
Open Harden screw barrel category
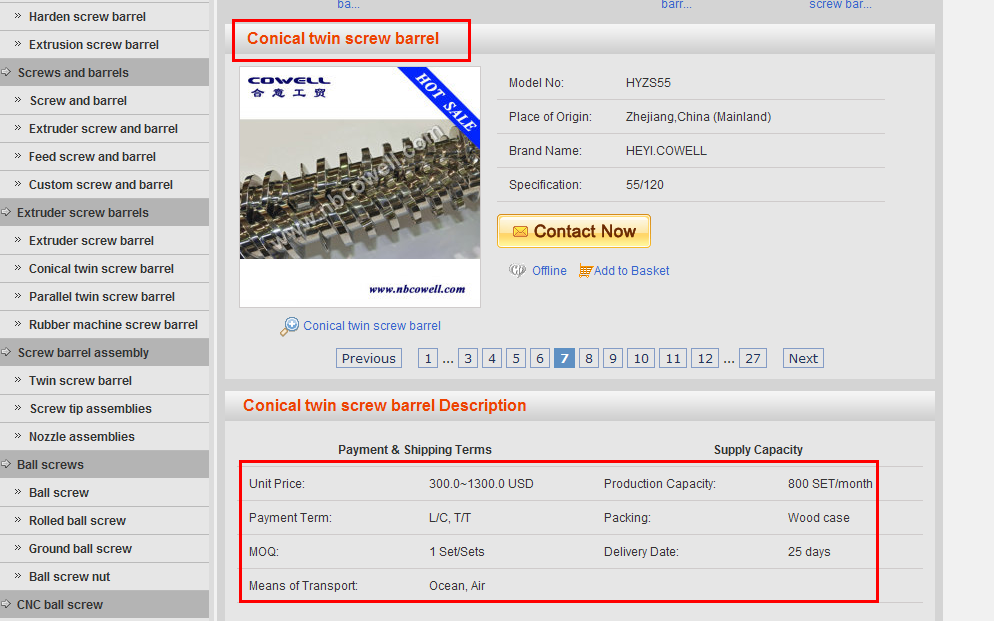(87, 16)
